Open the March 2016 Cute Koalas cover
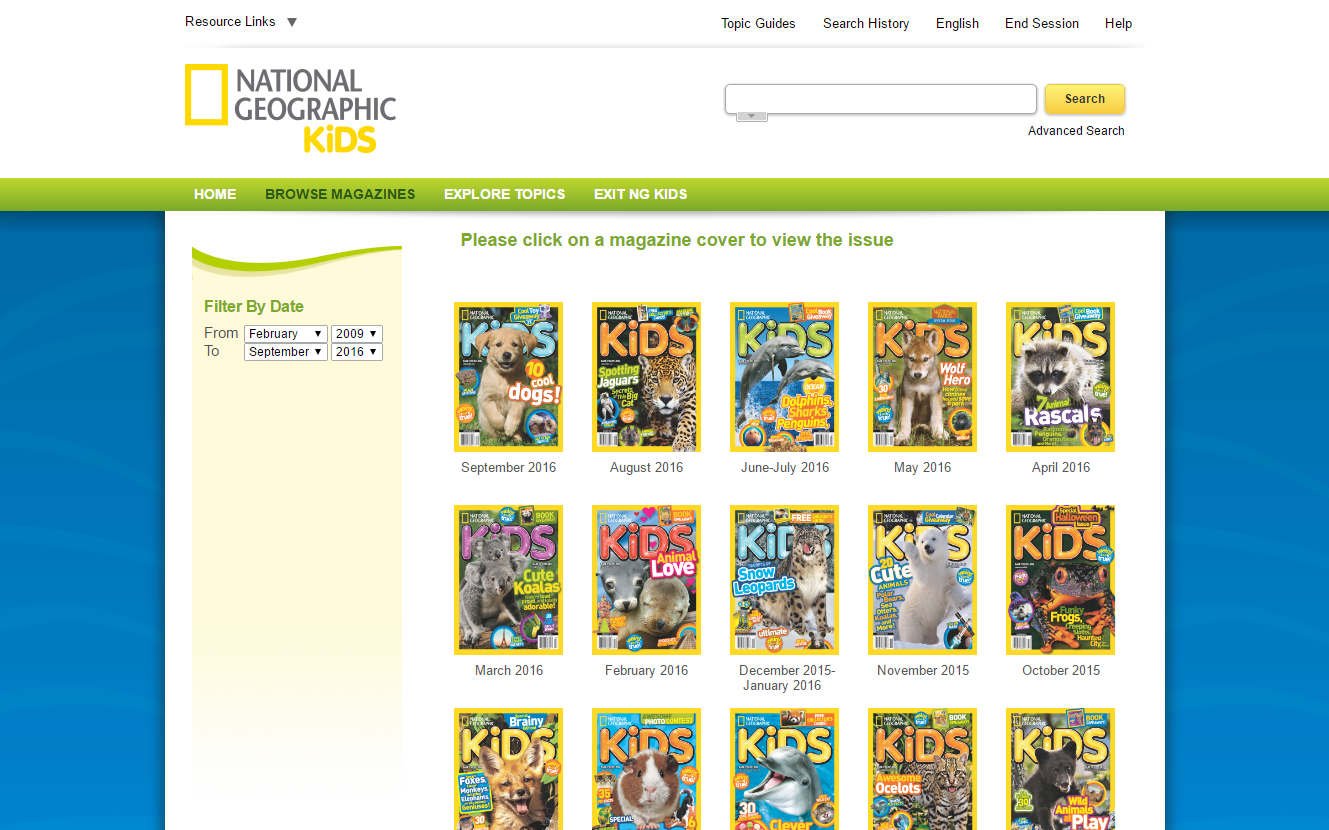Image resolution: width=1329 pixels, height=830 pixels. tap(508, 580)
